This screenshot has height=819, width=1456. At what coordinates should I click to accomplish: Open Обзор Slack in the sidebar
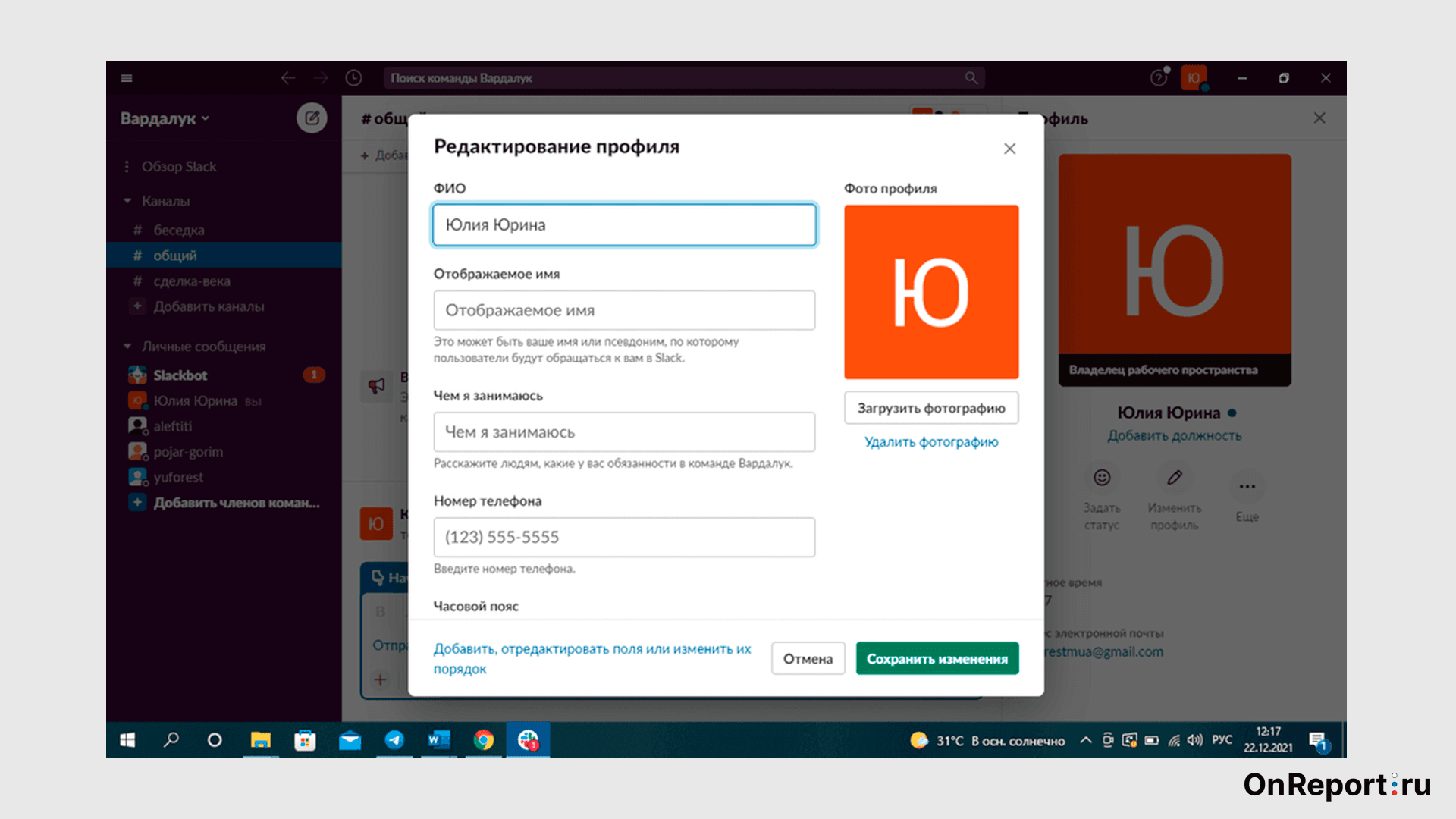click(x=179, y=166)
